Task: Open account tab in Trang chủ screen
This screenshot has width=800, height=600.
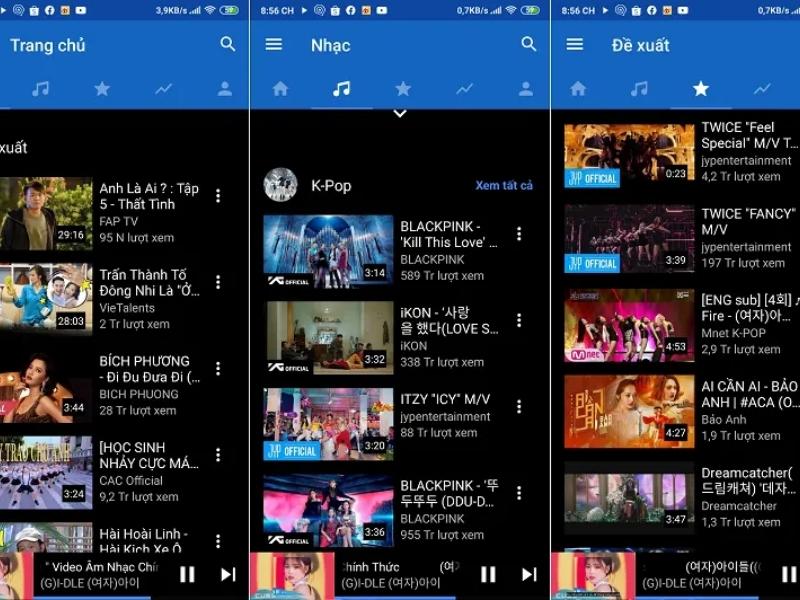Action: click(224, 89)
